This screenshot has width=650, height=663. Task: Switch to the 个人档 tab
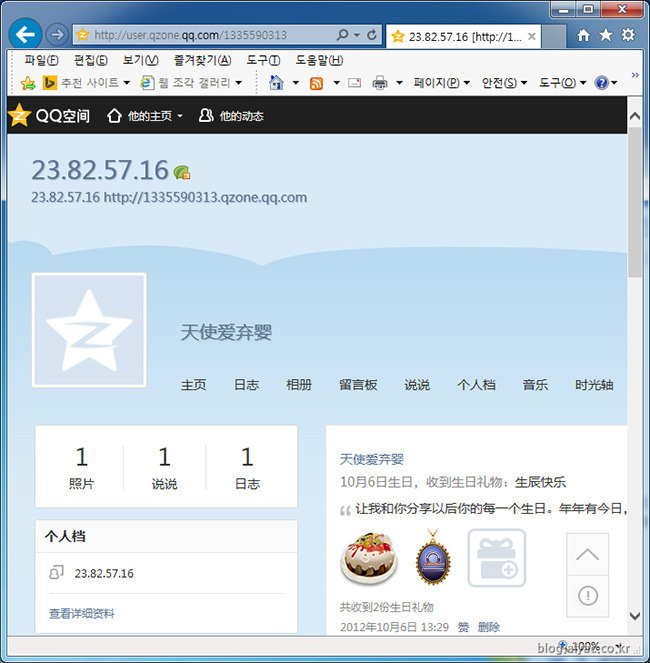476,385
